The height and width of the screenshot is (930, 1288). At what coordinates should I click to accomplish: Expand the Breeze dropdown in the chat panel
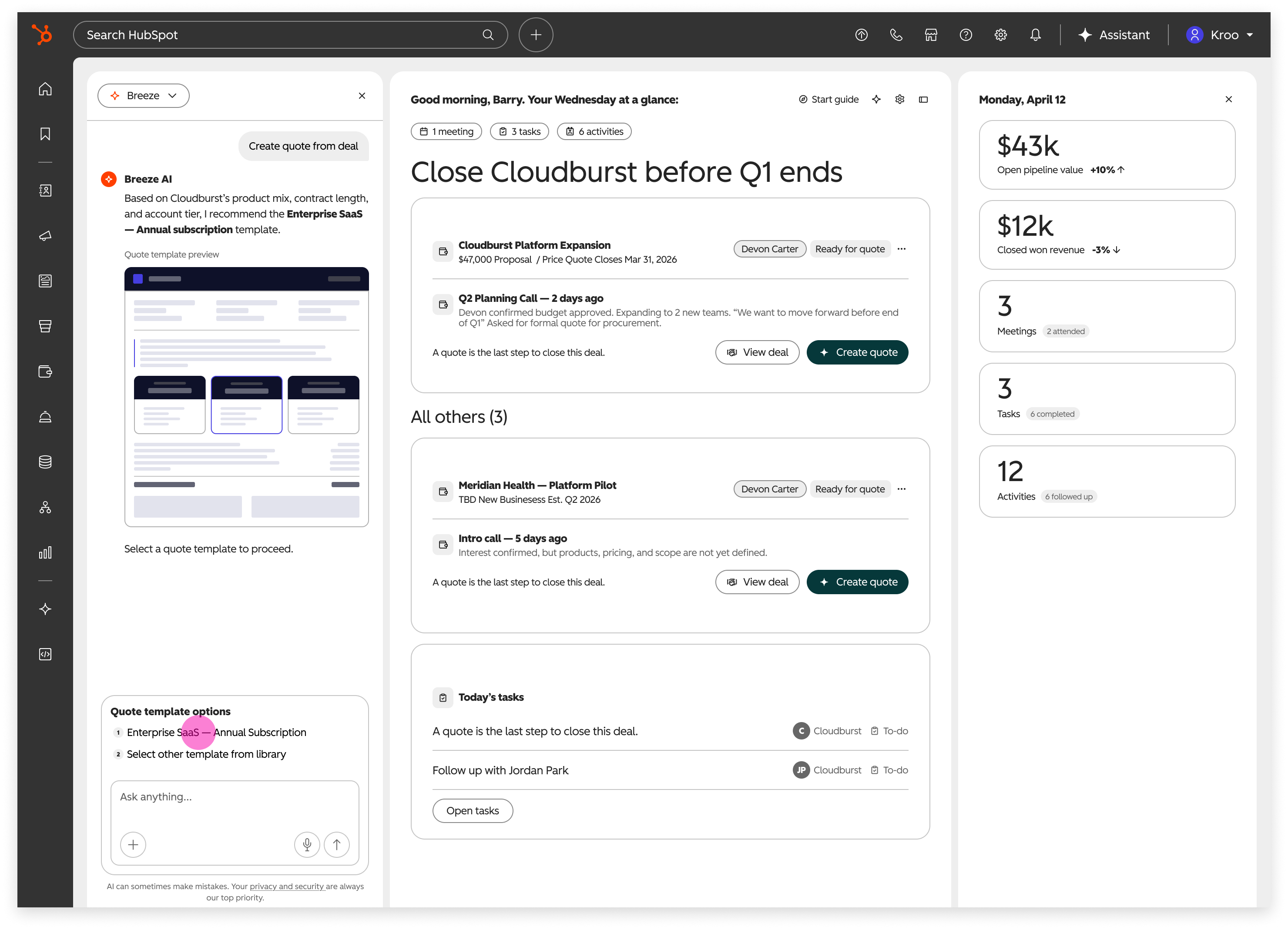coord(144,95)
